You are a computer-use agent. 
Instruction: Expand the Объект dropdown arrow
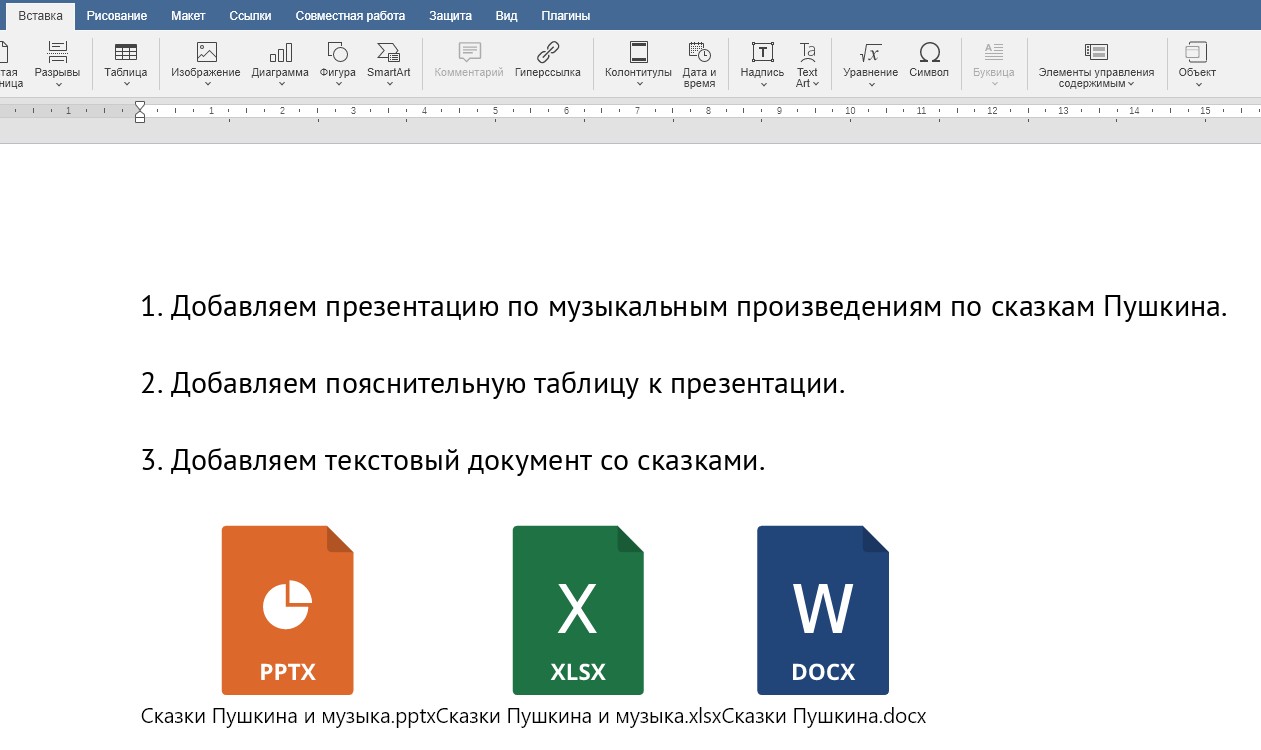point(1197,84)
